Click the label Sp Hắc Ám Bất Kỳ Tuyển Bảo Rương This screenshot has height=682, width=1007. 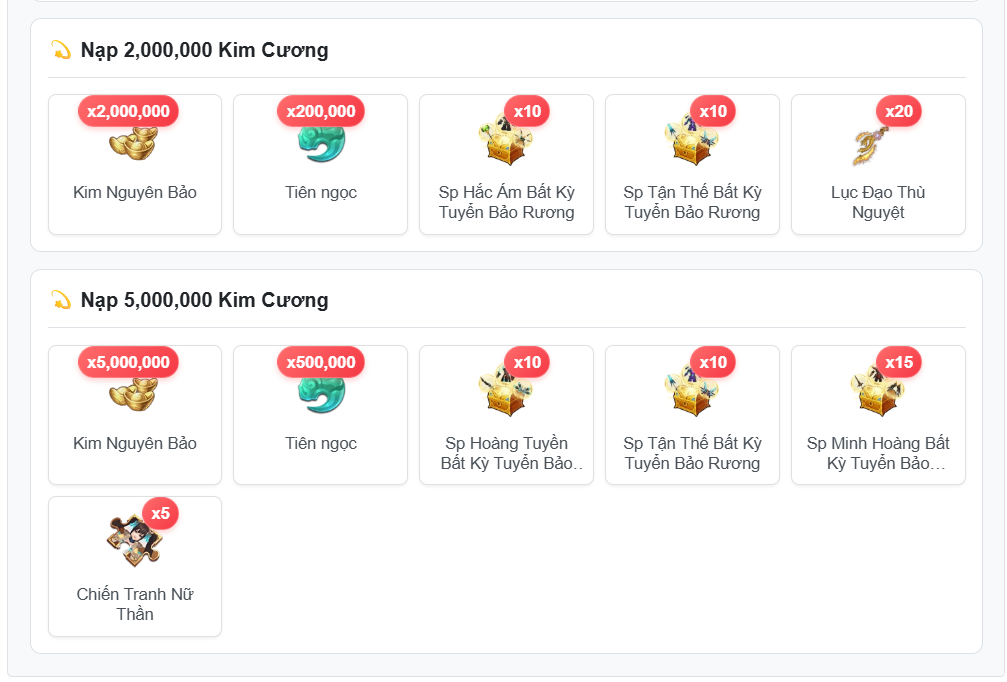(507, 202)
